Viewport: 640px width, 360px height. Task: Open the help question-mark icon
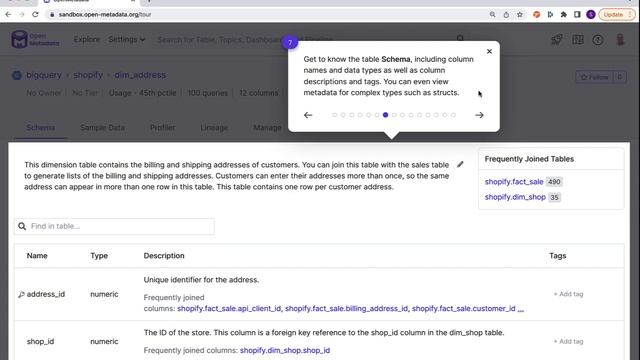[x=598, y=40]
